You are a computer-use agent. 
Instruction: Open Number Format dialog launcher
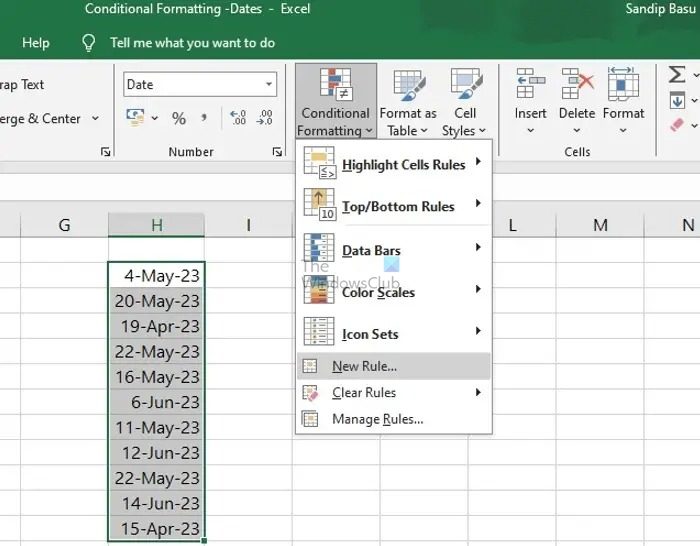(x=277, y=152)
